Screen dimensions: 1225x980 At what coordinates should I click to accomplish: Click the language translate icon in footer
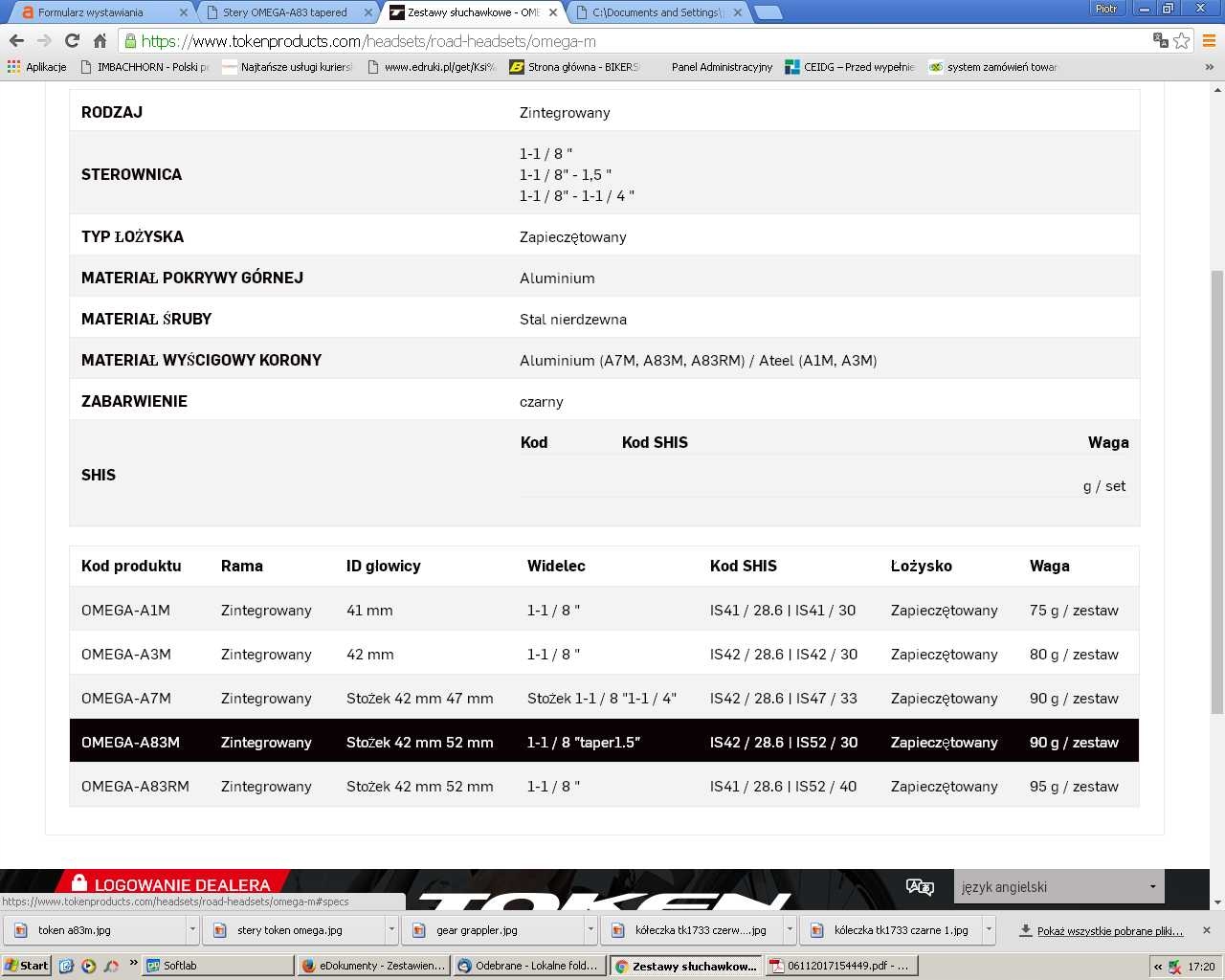[920, 886]
